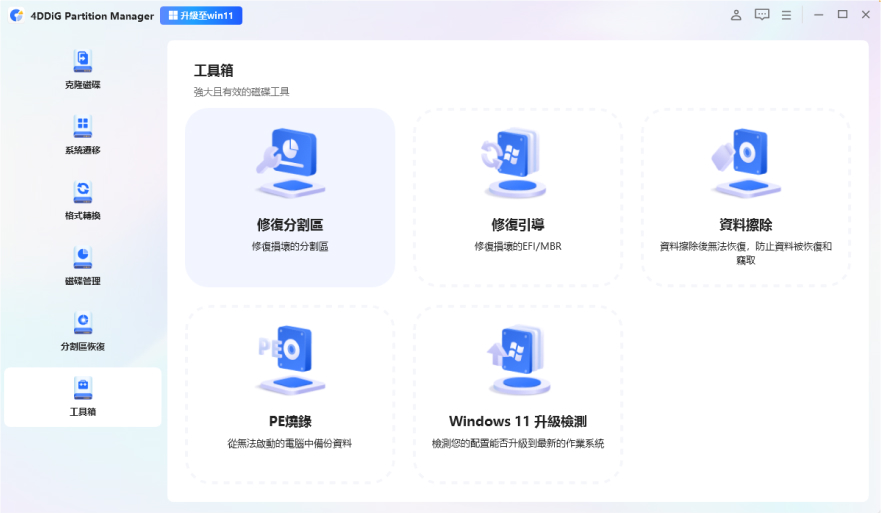
Task: Click the 分割區恢復 sidebar label
Action: [x=83, y=347]
